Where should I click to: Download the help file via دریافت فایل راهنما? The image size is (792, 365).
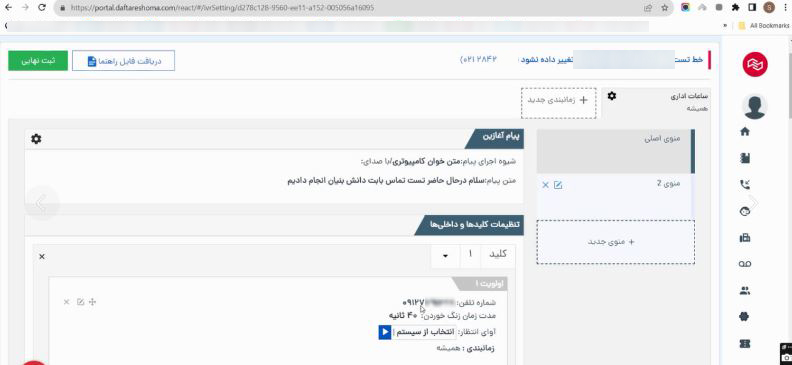click(x=124, y=61)
